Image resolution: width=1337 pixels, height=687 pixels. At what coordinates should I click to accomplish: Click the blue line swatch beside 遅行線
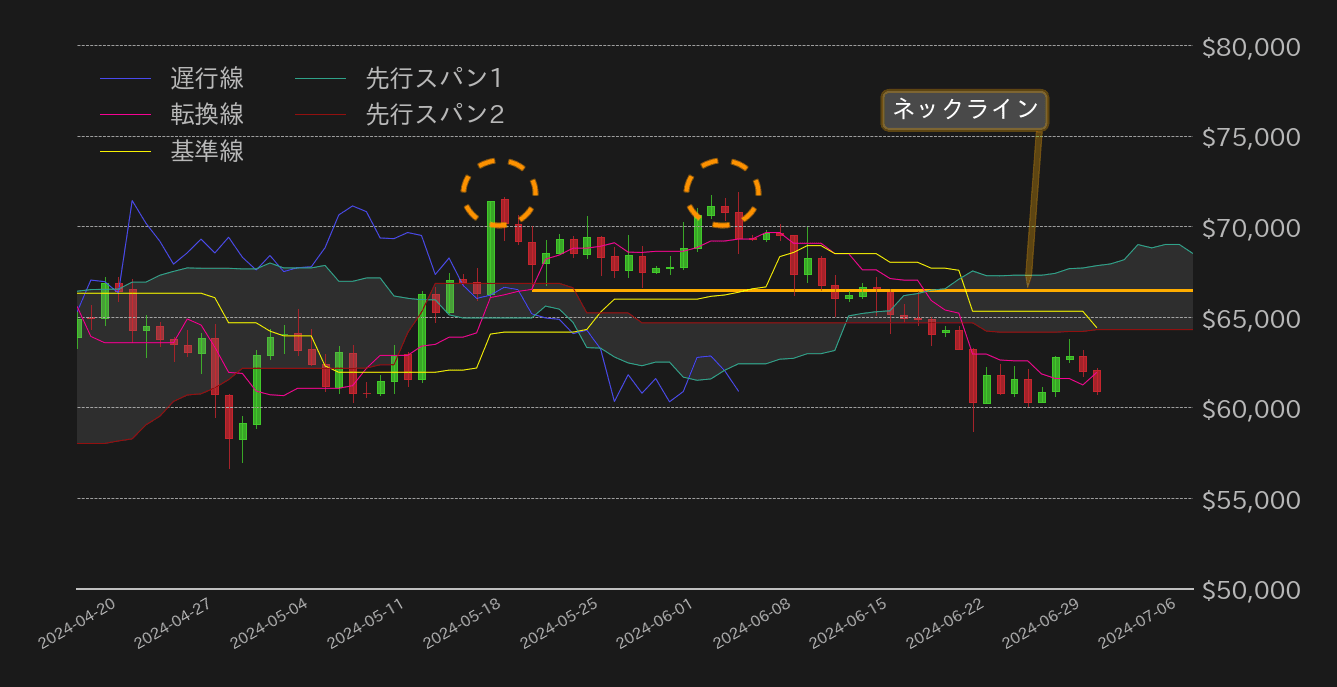[x=125, y=78]
